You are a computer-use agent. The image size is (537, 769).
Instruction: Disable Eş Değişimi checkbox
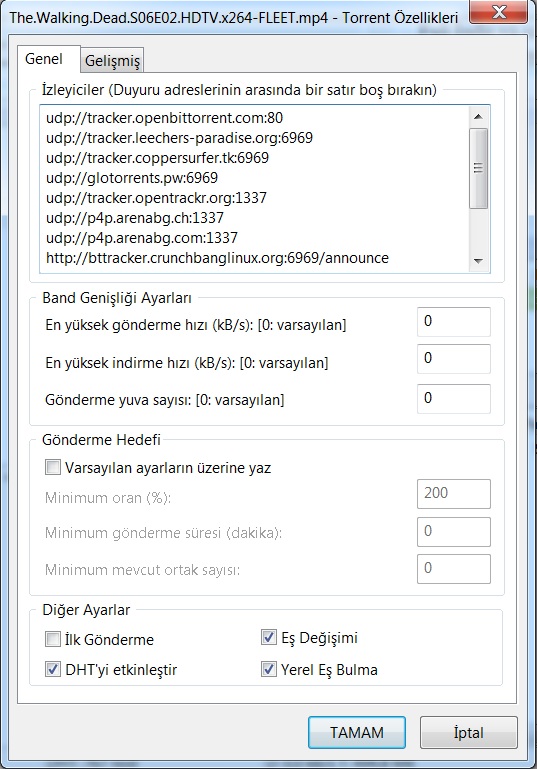point(268,637)
